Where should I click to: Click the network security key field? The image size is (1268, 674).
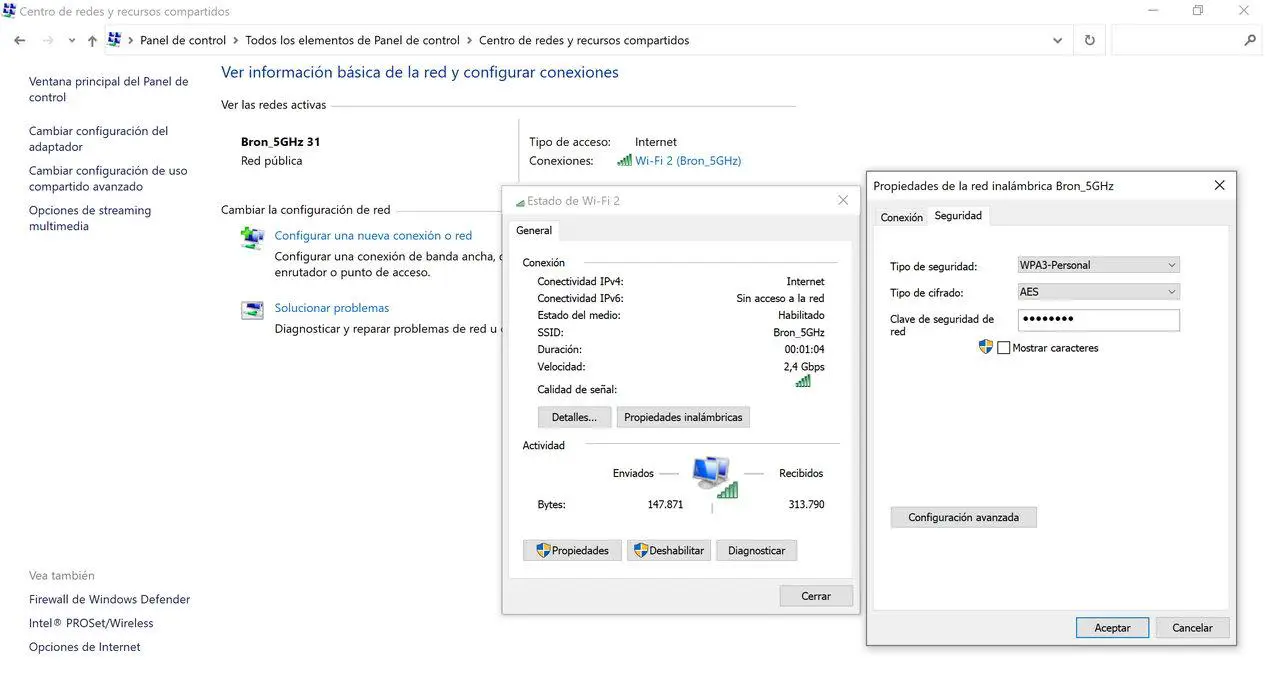[1098, 320]
